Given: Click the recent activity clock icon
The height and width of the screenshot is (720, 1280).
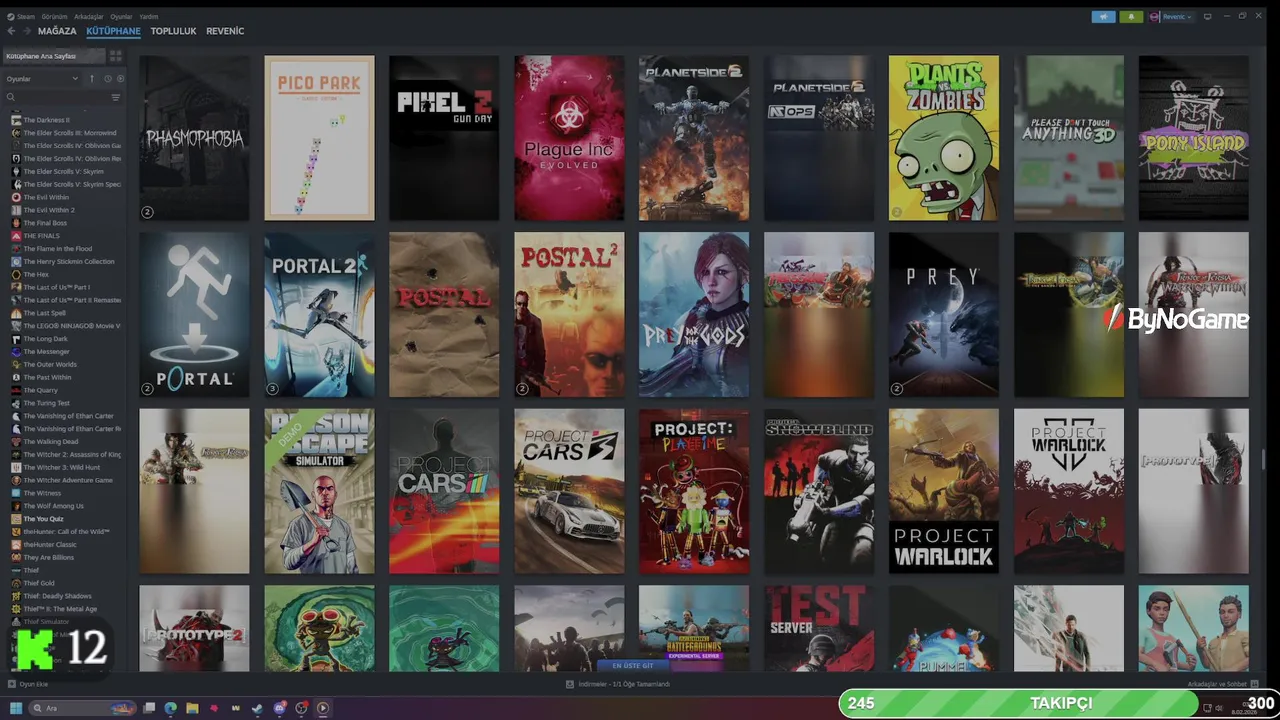Looking at the screenshot, I should pos(108,79).
